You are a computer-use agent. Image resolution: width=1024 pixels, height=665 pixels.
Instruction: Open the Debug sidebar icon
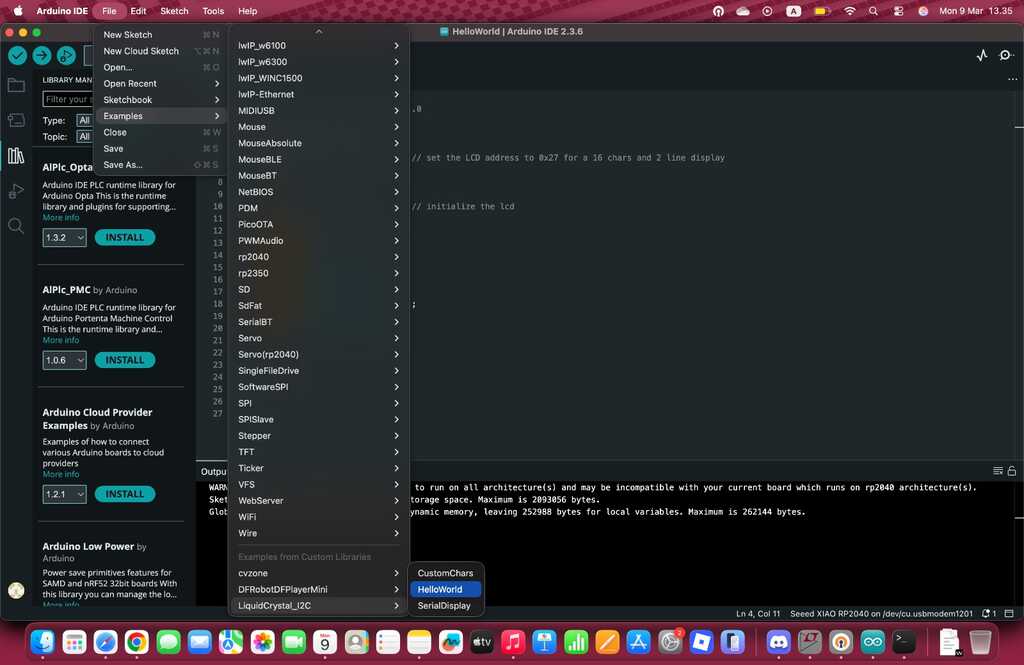tap(16, 191)
